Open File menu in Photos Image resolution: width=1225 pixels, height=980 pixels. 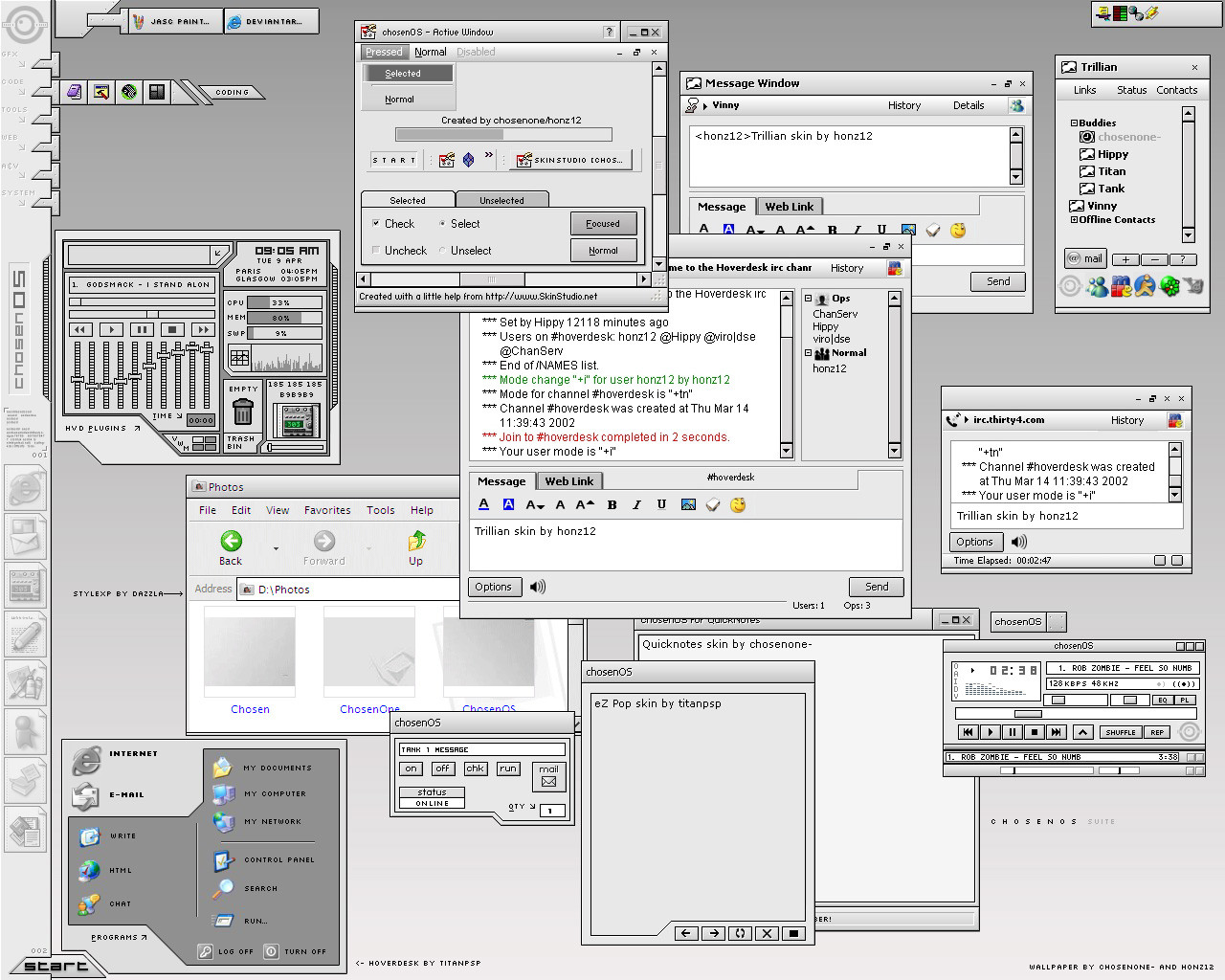click(208, 510)
